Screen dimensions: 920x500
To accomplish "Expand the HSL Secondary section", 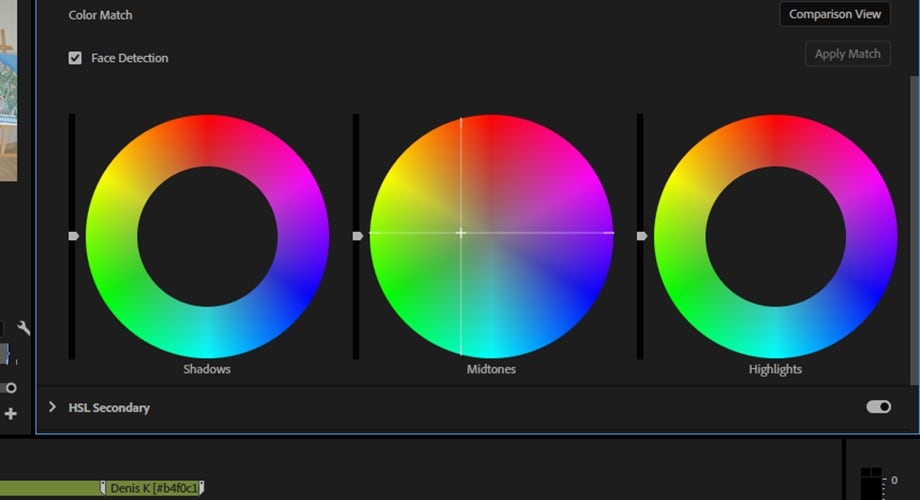I will [52, 407].
